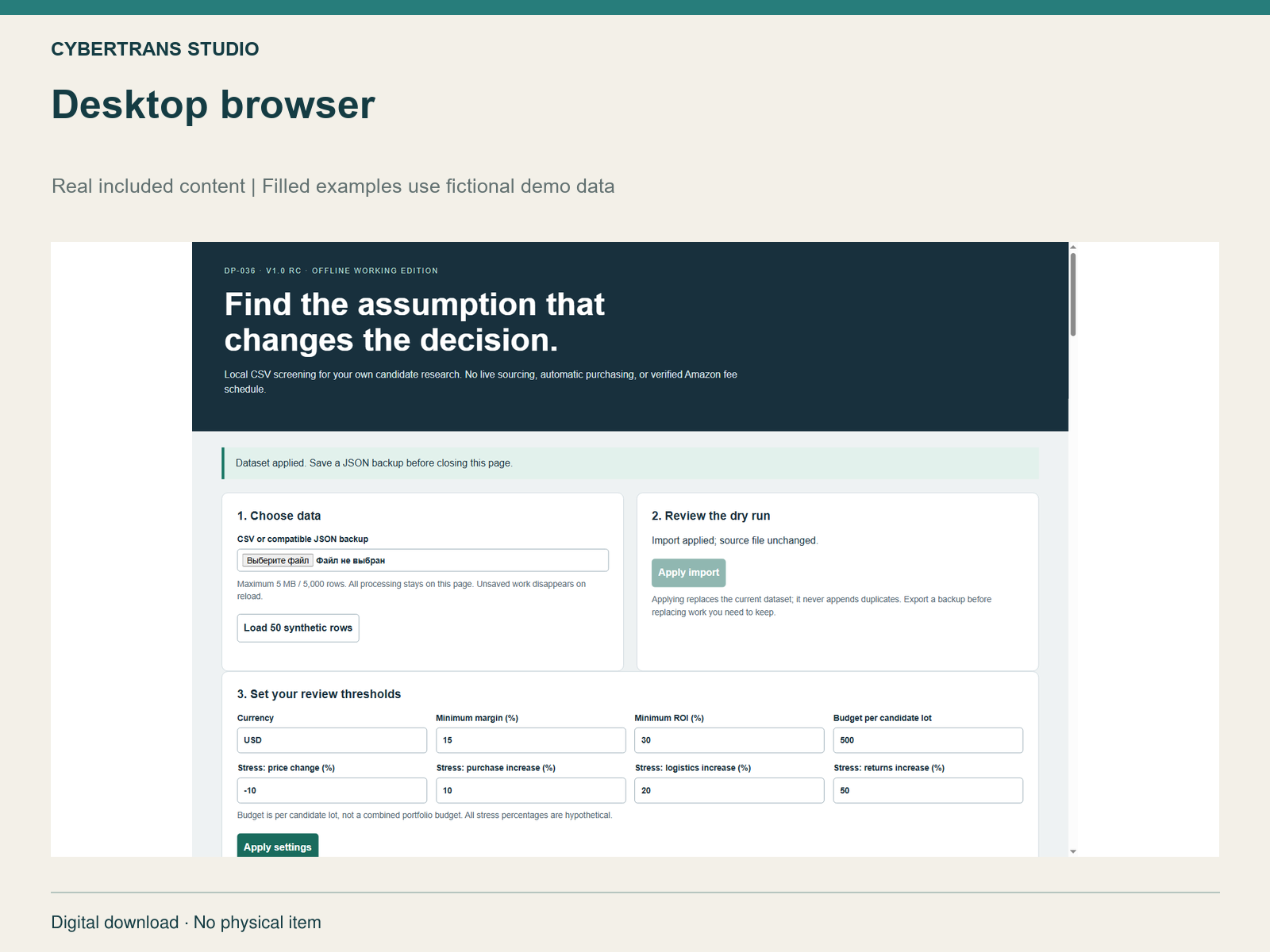
Task: Click the "Find the assumption" headline
Action: pos(414,322)
